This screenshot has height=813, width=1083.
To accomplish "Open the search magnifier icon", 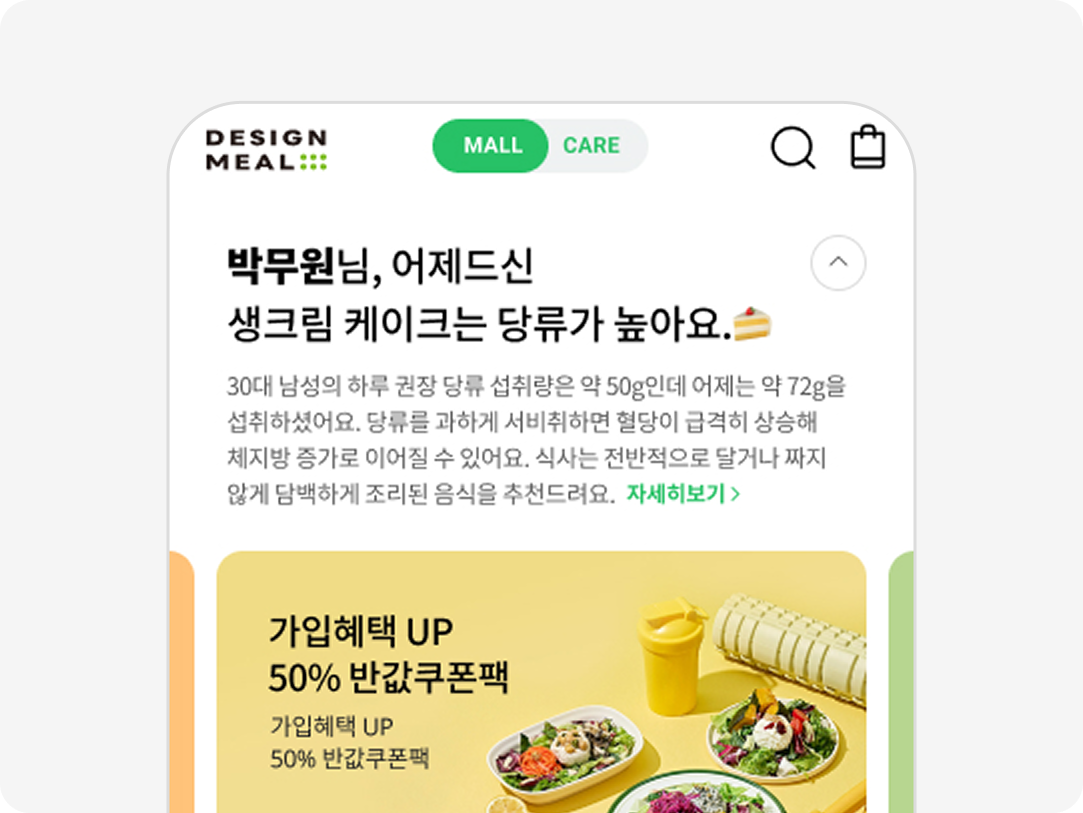I will 793,147.
